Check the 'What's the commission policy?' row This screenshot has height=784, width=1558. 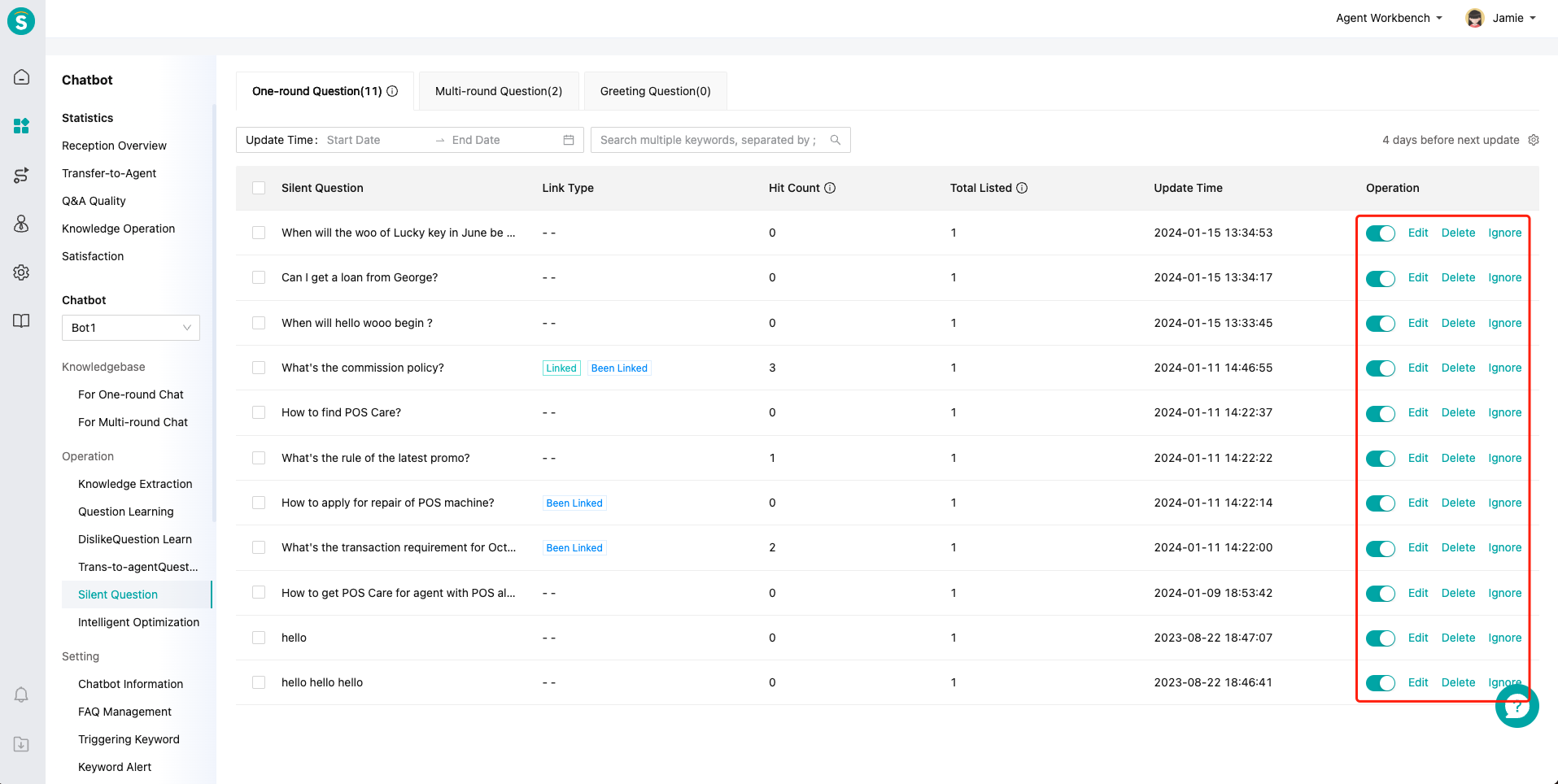(x=259, y=368)
